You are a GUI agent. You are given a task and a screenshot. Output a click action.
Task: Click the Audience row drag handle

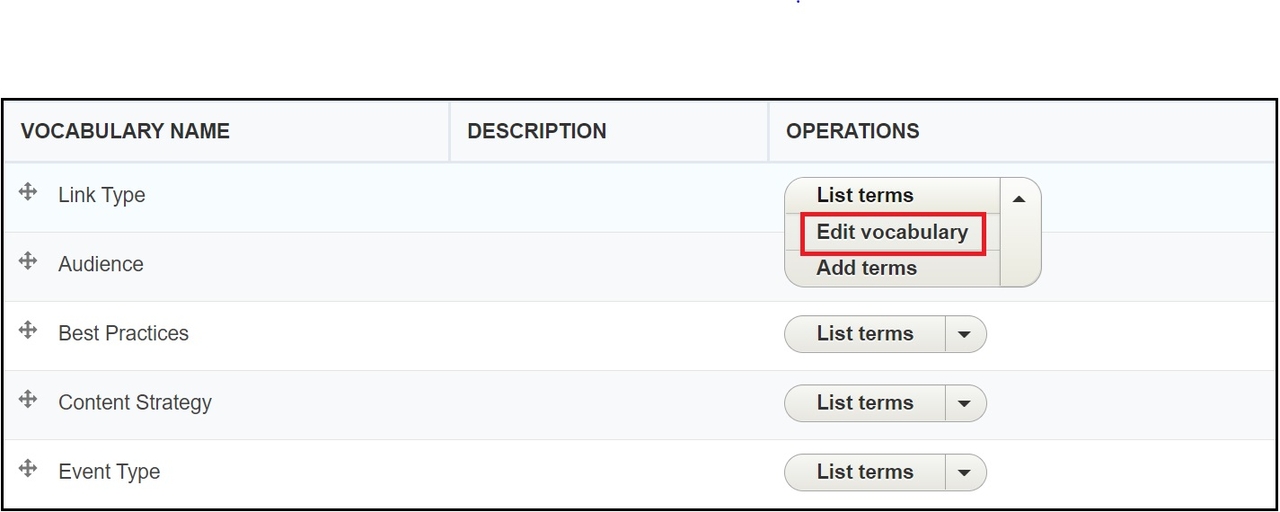28,261
